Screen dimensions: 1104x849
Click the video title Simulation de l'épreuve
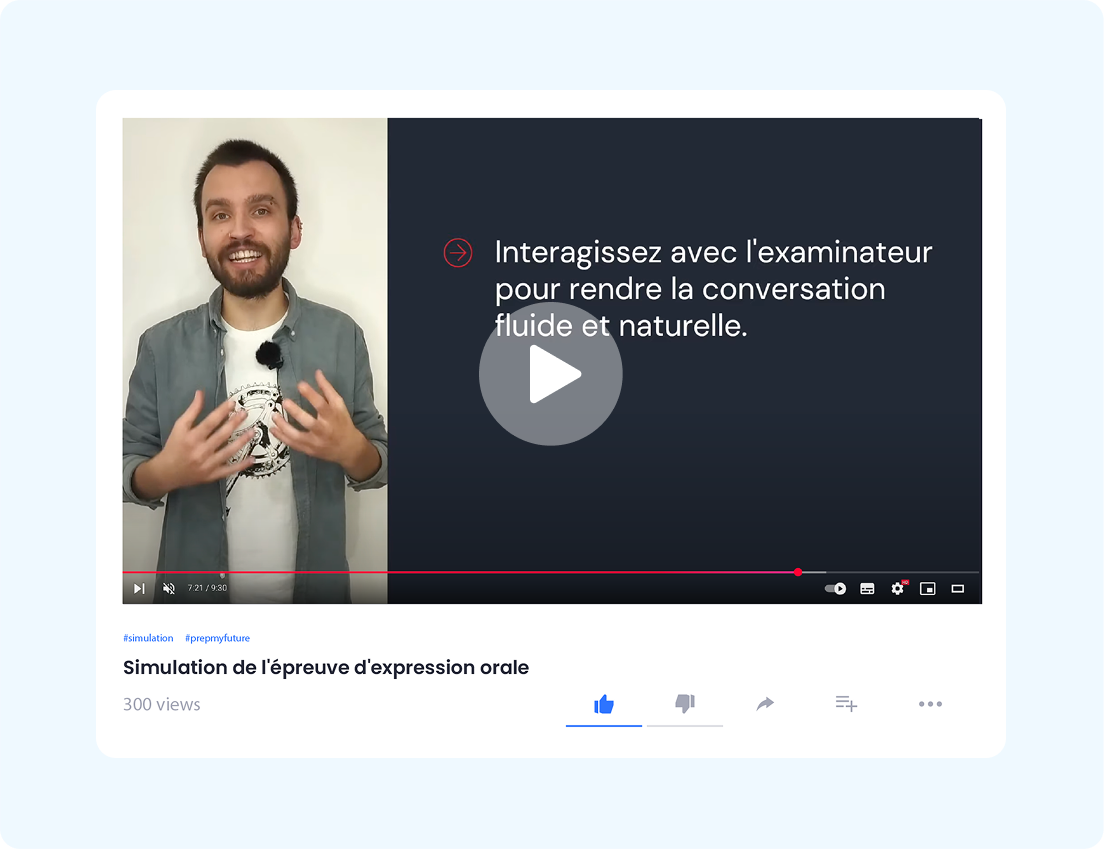click(326, 667)
